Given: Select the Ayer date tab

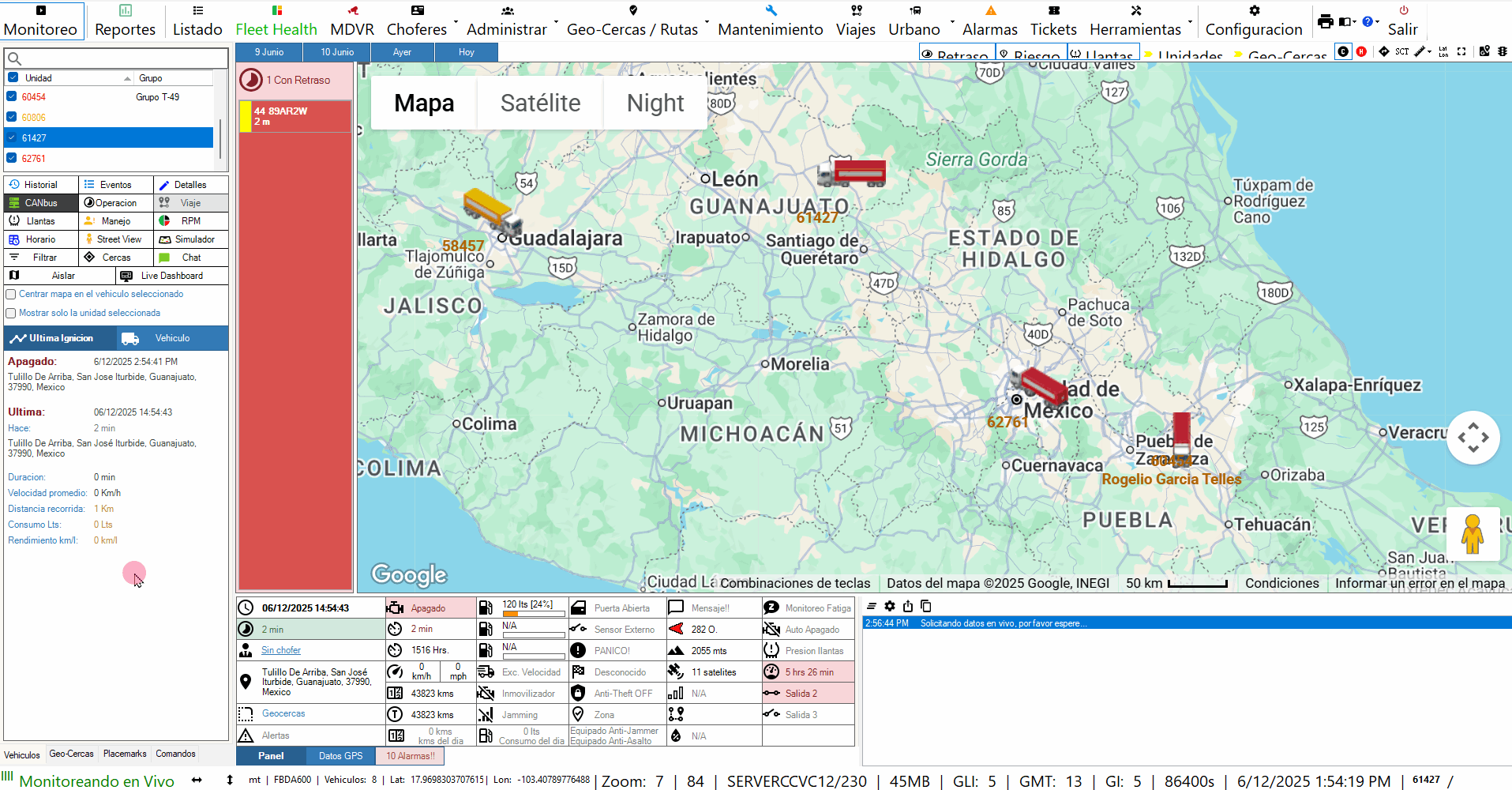Looking at the screenshot, I should 402,52.
